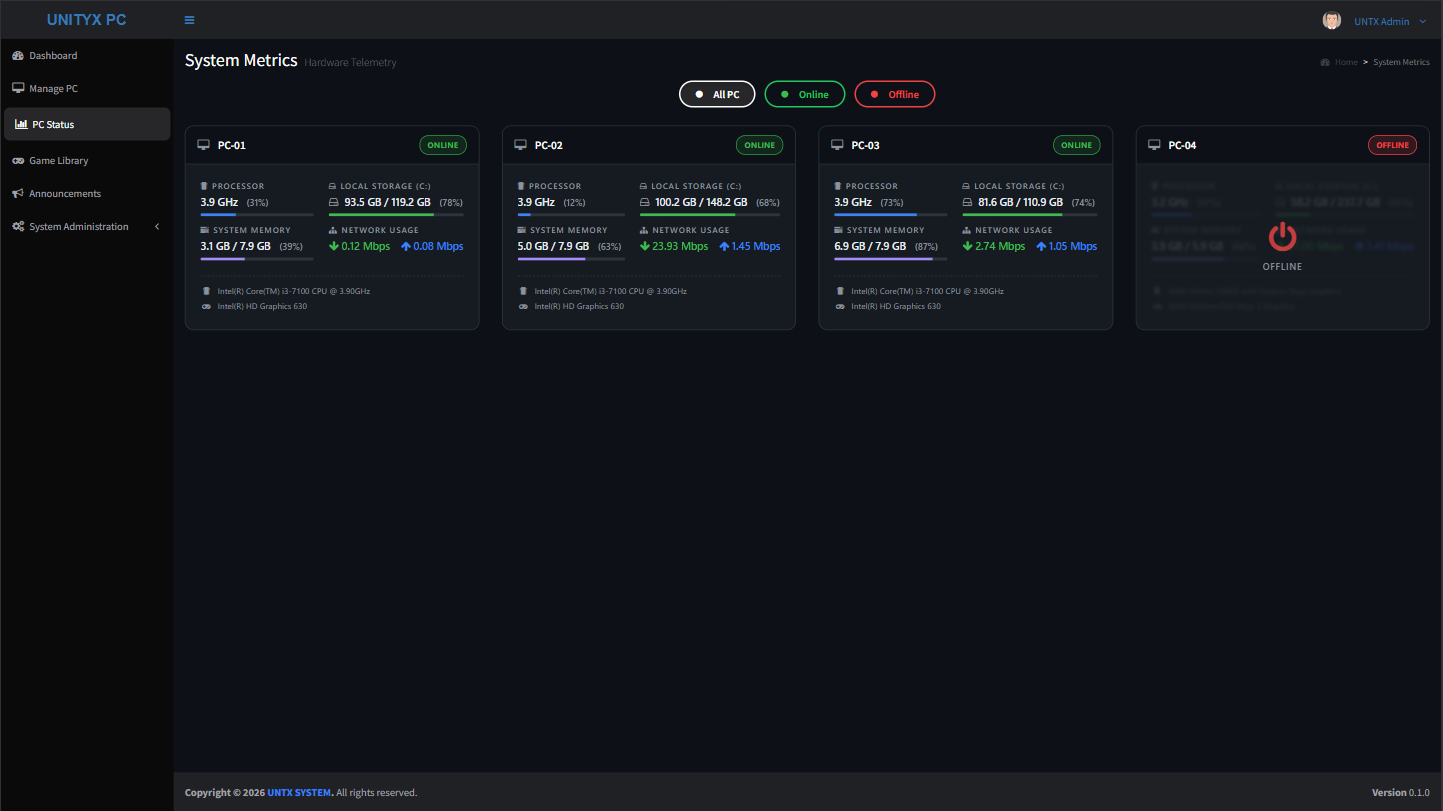Click the PC-01 system memory usage bar

257,258
